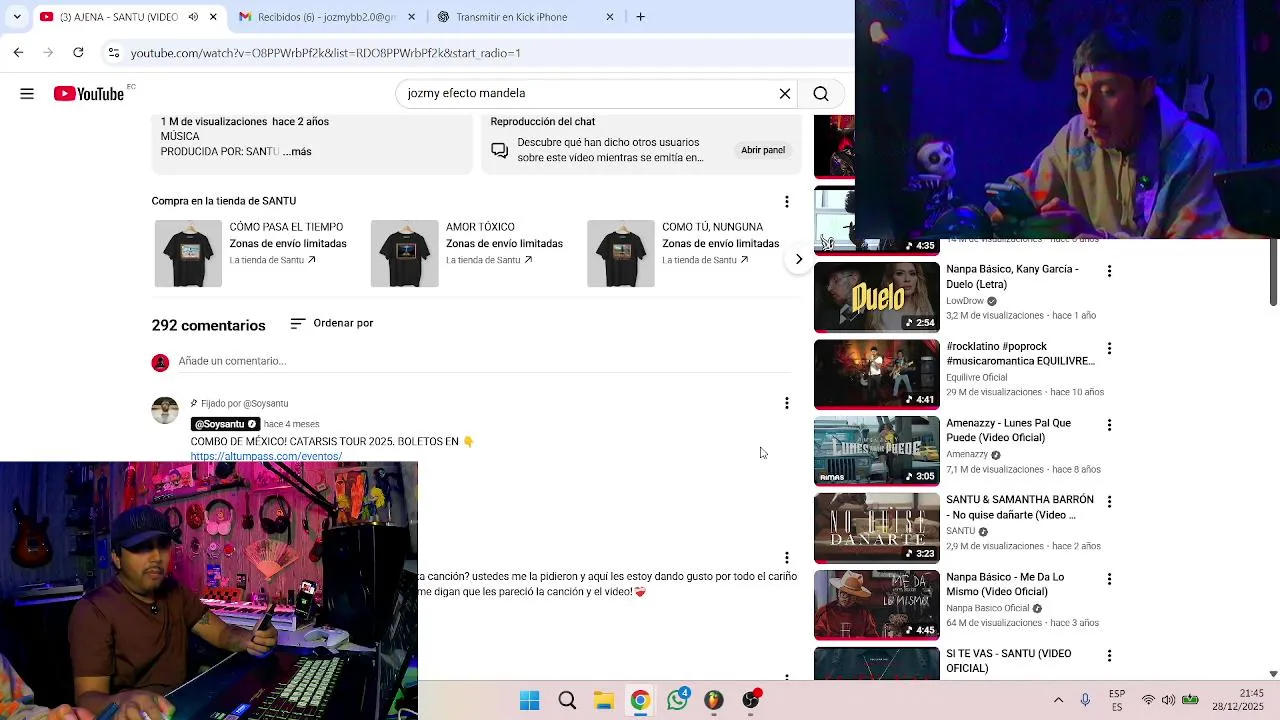Open options menu for Me Da Lo Mismo video
The width and height of the screenshot is (1280, 720).
point(1109,579)
